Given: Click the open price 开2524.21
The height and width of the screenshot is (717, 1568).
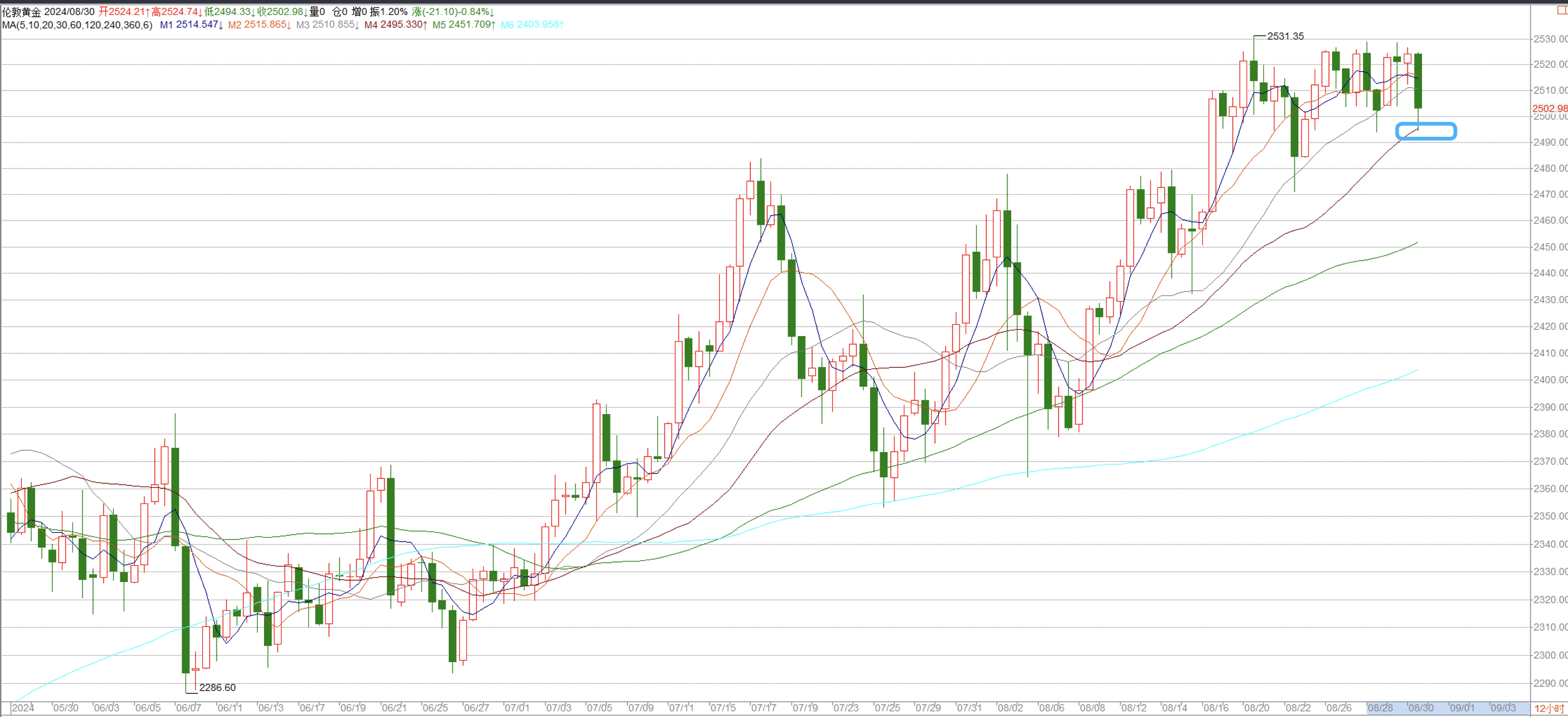Looking at the screenshot, I should click(124, 12).
